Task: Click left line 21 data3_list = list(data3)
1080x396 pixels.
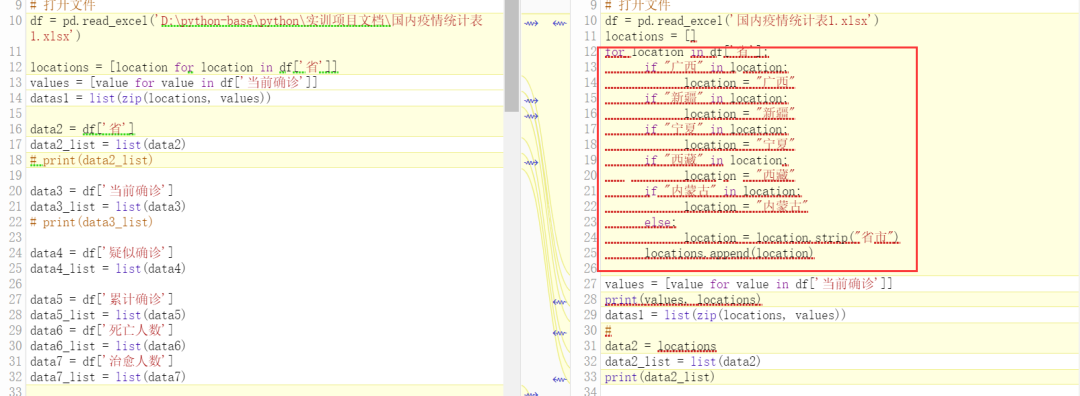Action: [x=108, y=207]
